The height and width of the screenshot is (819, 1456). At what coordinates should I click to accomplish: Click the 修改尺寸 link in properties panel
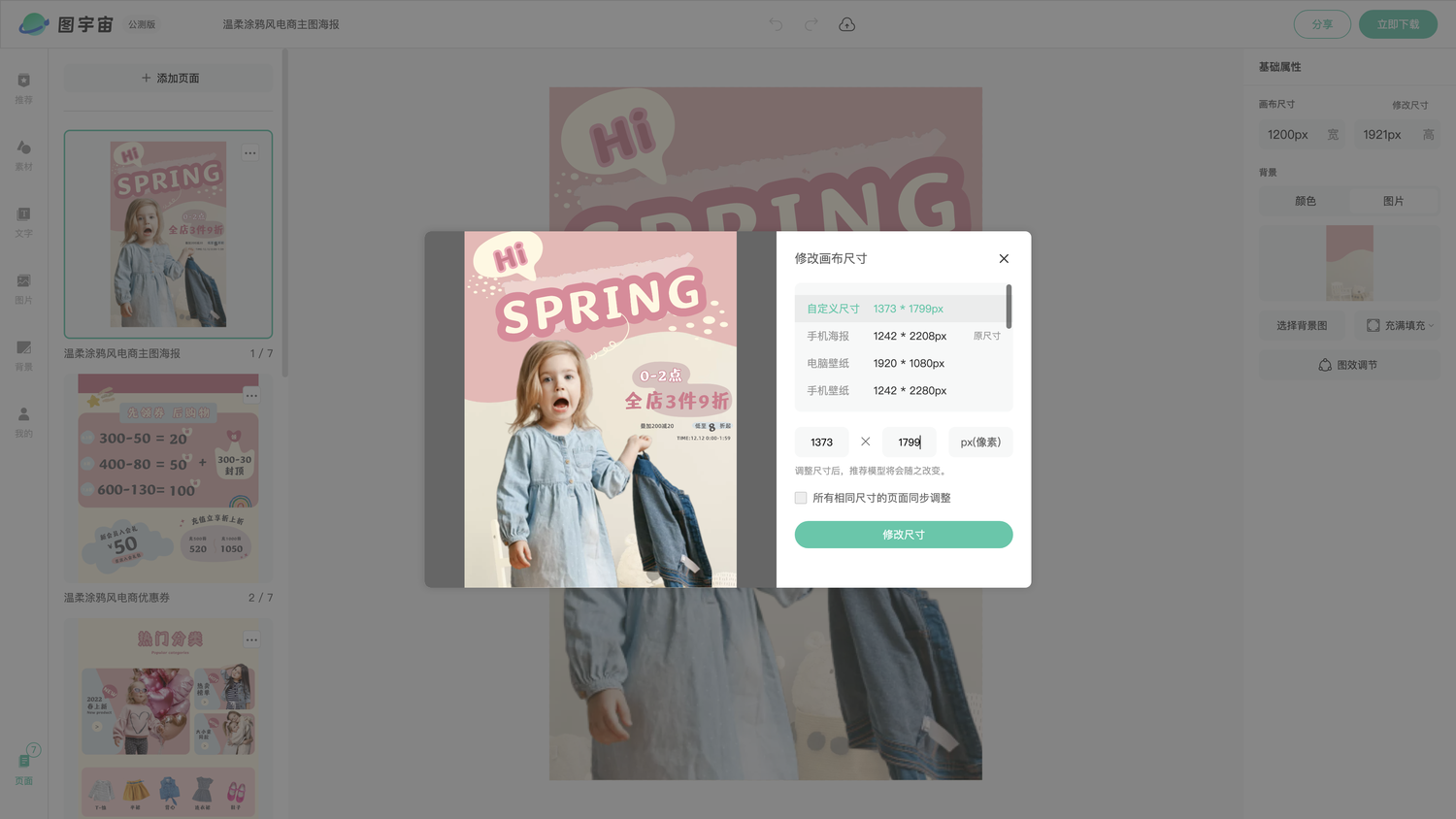point(1409,105)
